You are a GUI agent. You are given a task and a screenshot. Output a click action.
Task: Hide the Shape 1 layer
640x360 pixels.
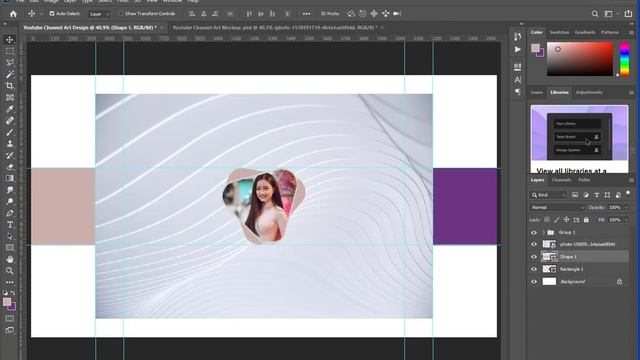[534, 257]
